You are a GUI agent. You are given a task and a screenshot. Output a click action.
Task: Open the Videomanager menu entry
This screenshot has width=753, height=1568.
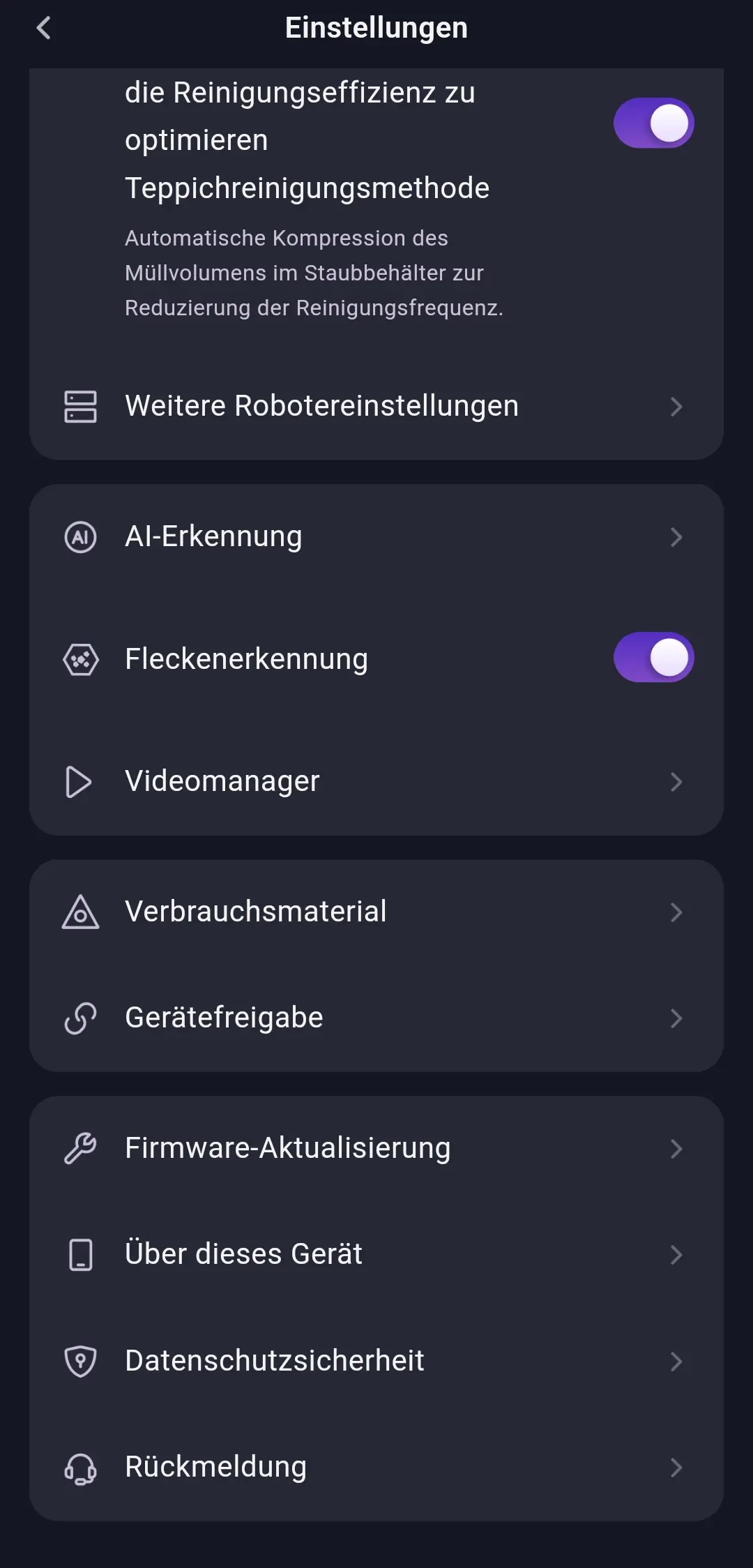point(222,781)
